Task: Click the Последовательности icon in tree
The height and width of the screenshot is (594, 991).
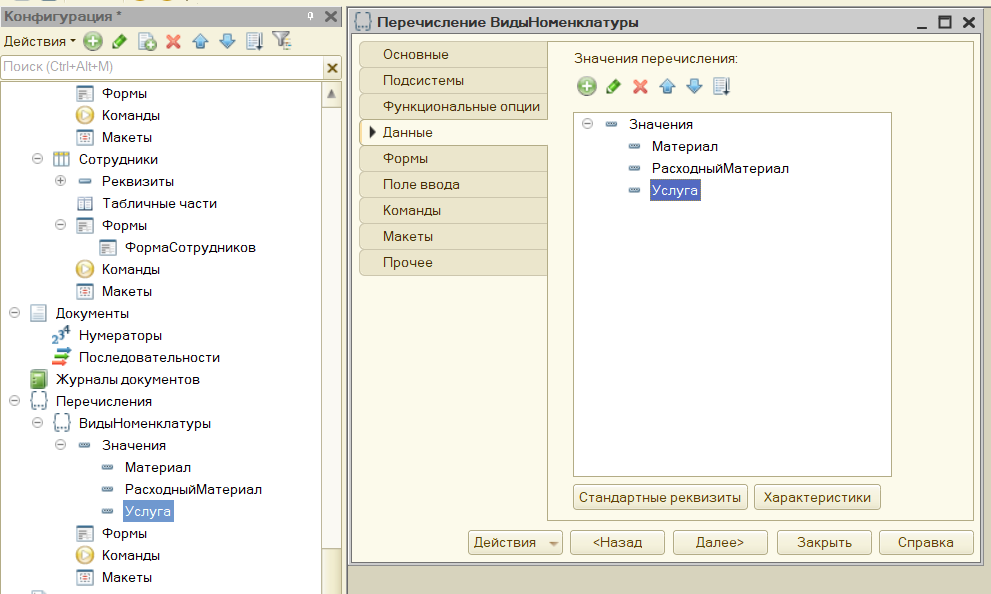Action: pyautogui.click(x=61, y=357)
